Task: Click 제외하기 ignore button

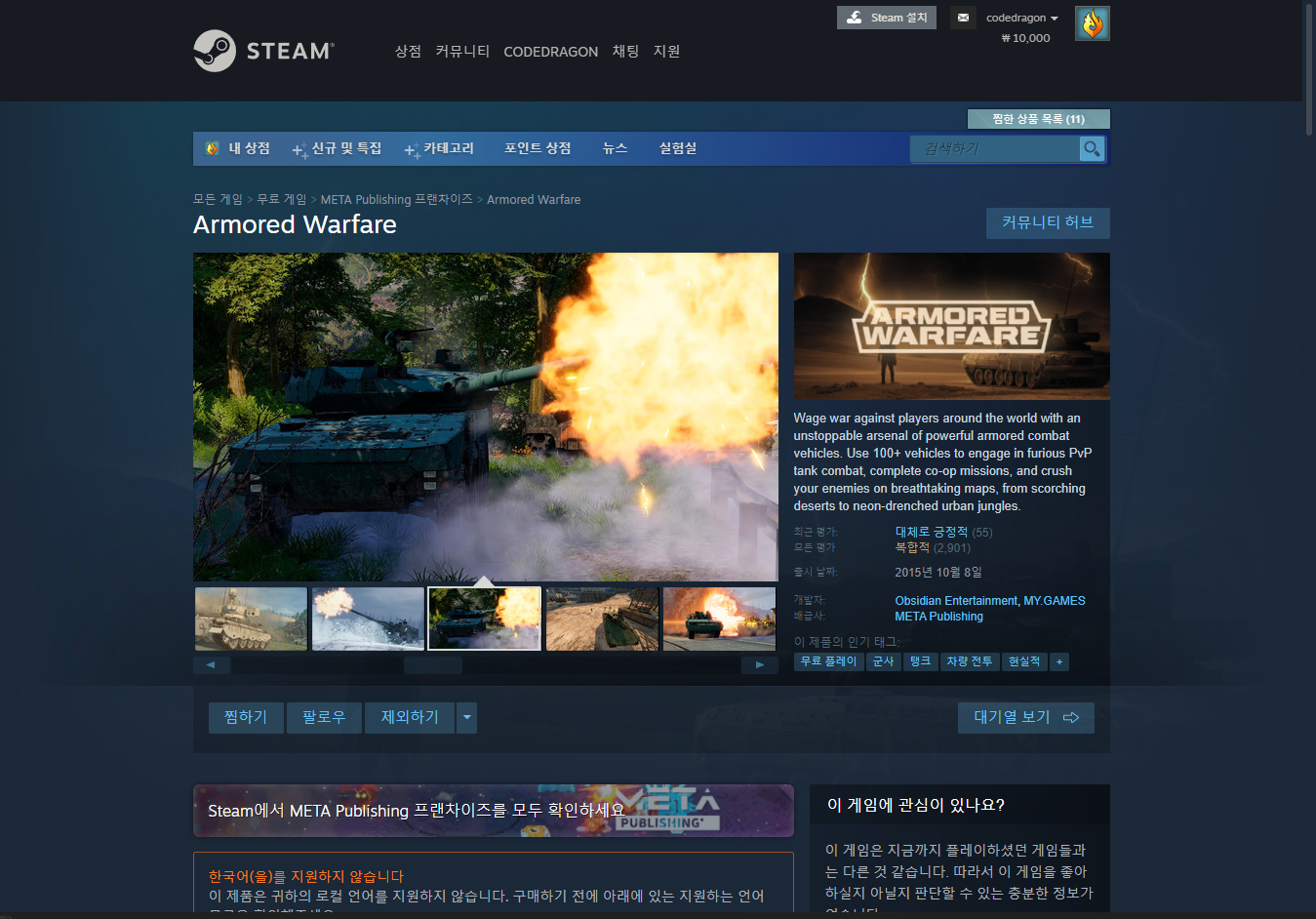Action: point(410,718)
